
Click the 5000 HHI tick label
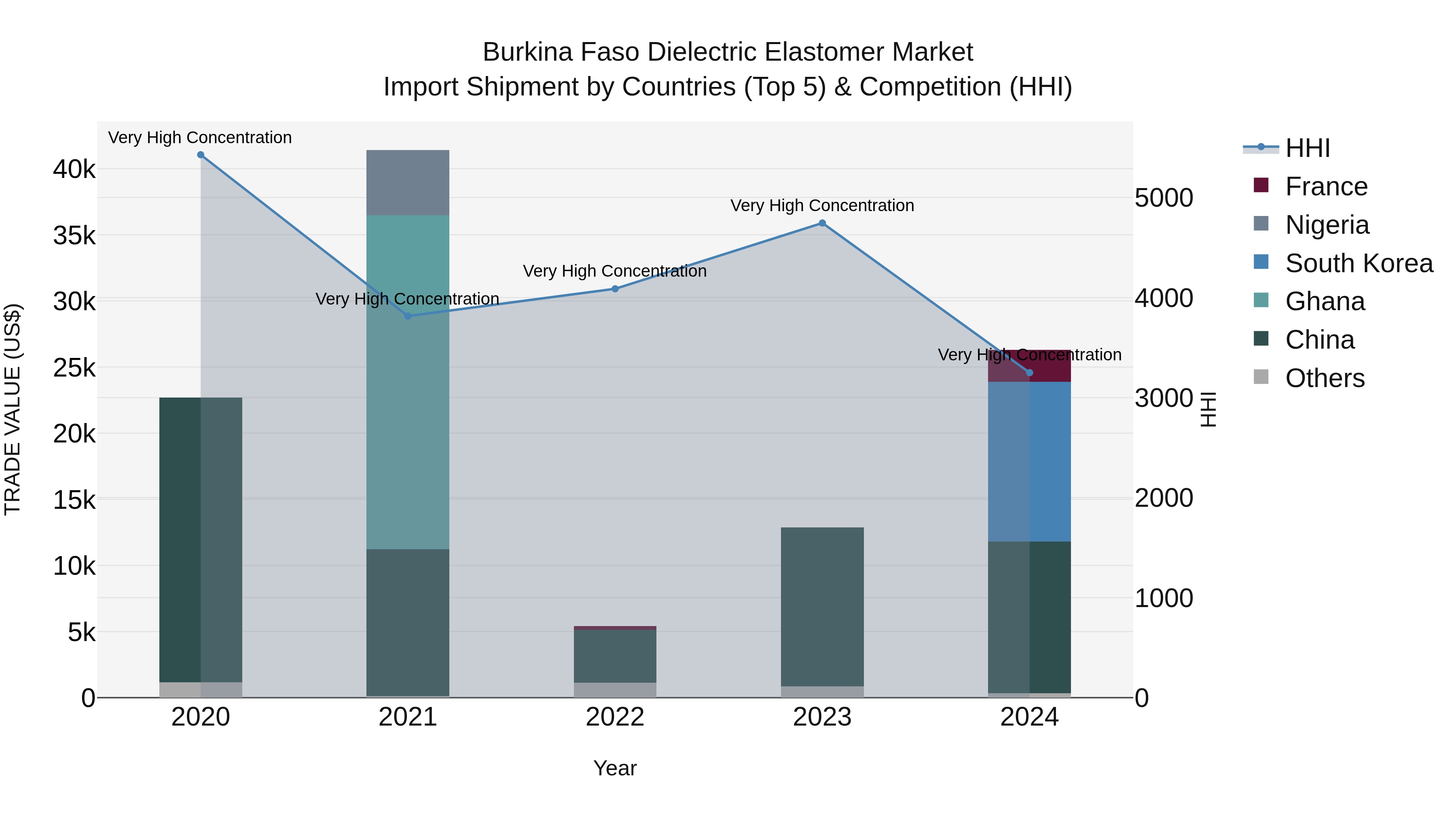point(1164,199)
